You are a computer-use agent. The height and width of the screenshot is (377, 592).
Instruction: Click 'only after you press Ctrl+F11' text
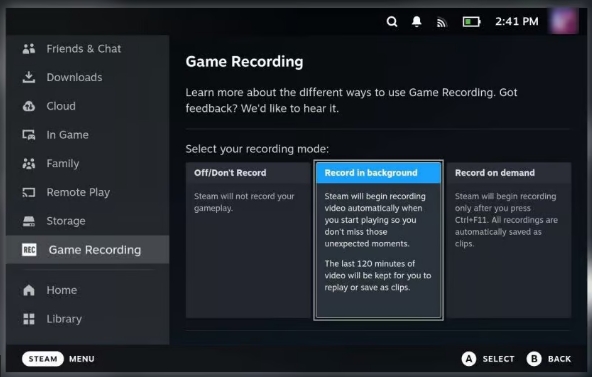pyautogui.click(x=493, y=214)
